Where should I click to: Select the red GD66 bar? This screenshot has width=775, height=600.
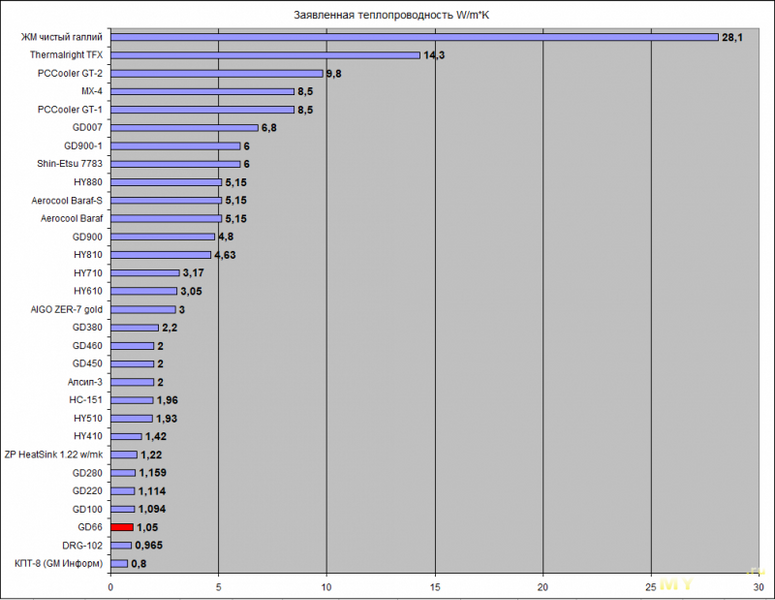122,527
